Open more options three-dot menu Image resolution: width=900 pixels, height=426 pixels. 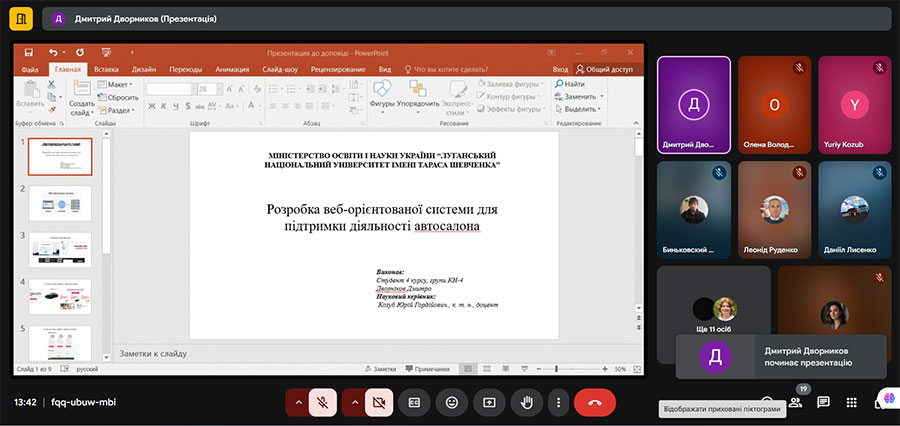tap(559, 402)
